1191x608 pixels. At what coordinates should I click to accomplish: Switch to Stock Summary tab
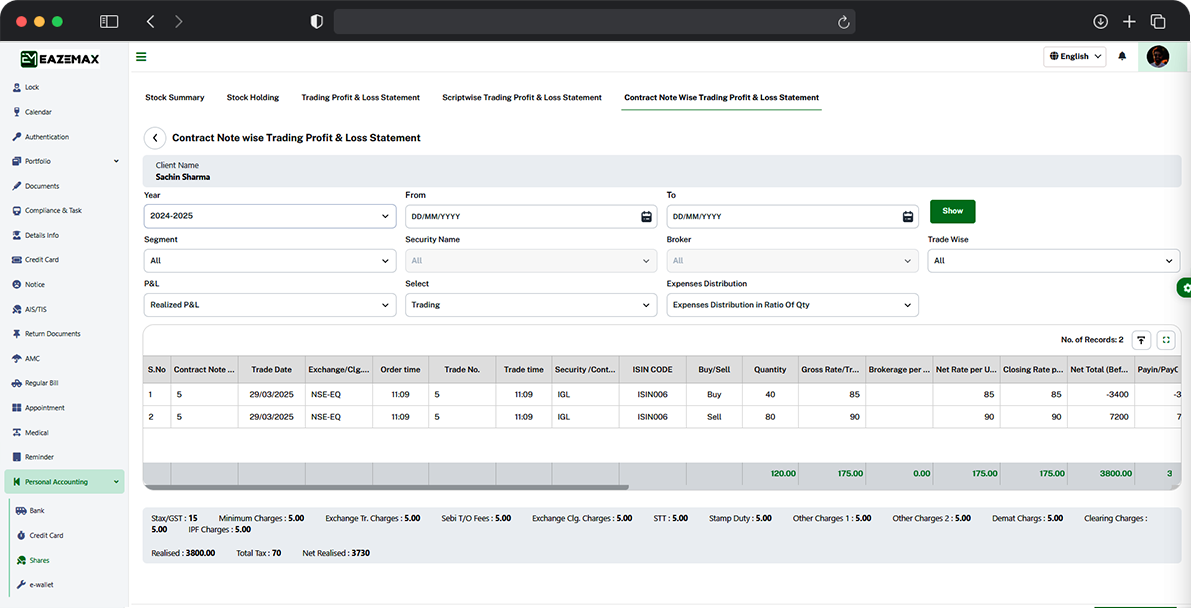[175, 97]
